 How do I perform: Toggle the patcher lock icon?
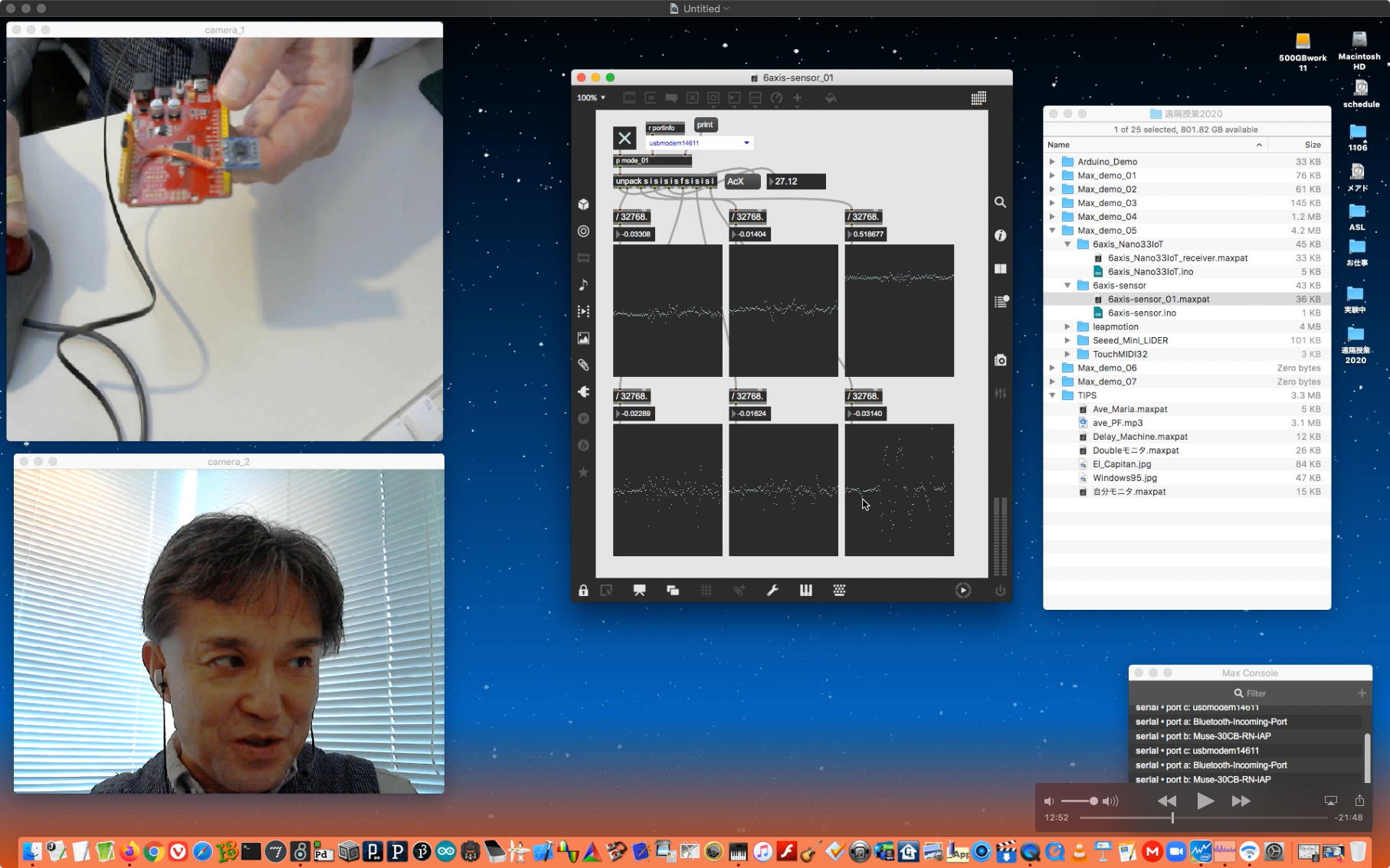point(583,590)
